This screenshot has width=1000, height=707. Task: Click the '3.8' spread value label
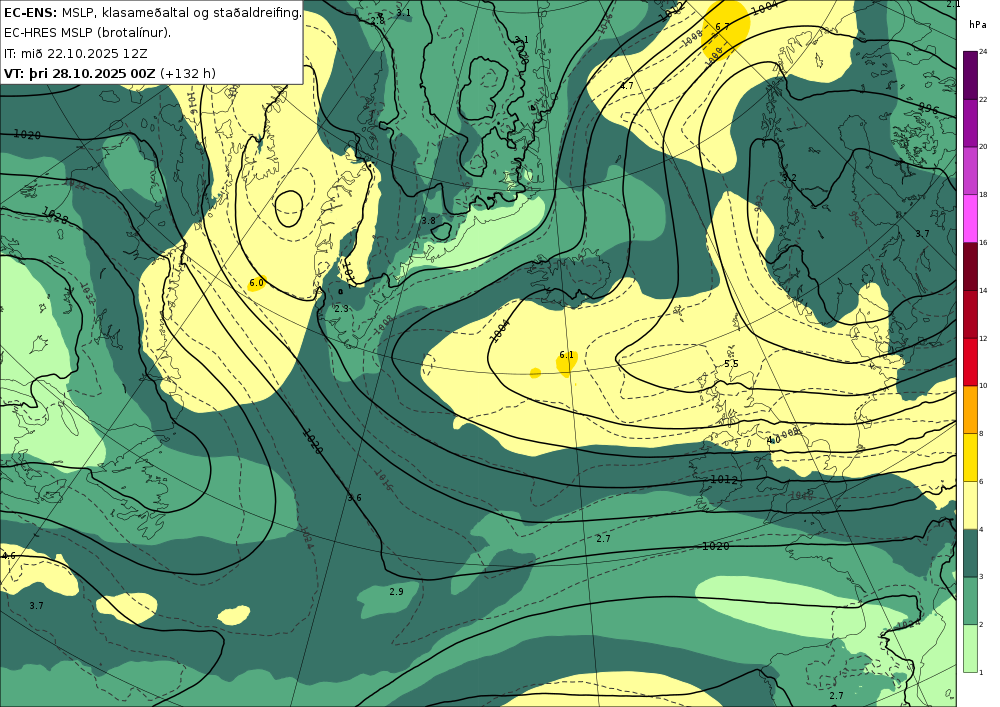(x=428, y=221)
